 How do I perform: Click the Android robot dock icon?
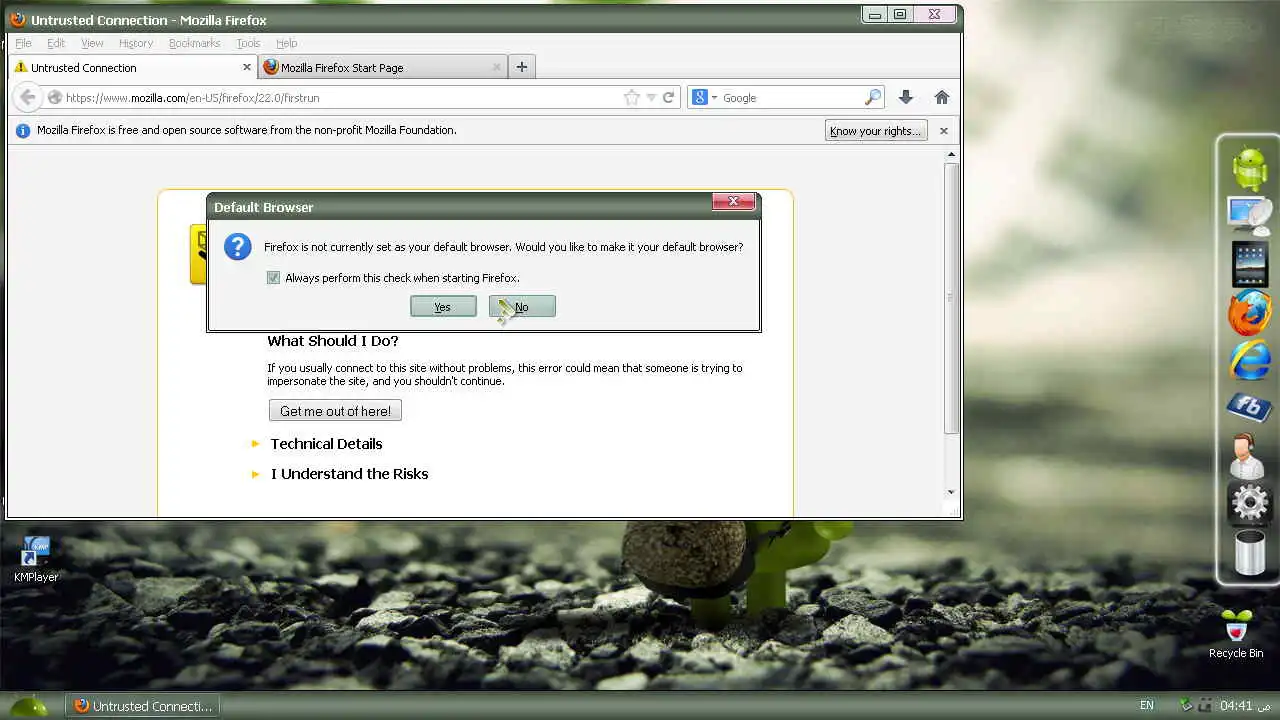[x=1250, y=168]
